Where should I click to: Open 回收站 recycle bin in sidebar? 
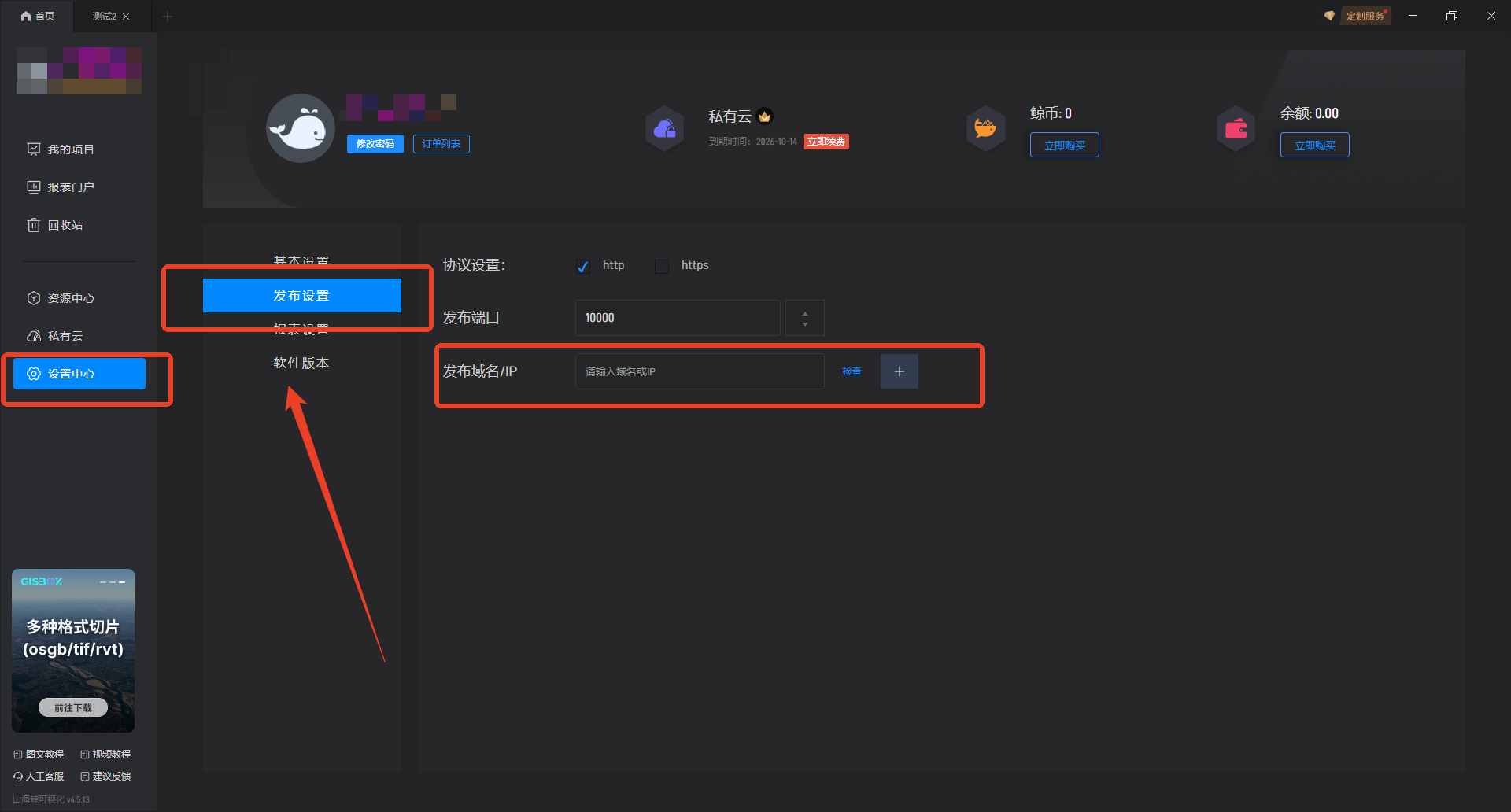pos(65,225)
